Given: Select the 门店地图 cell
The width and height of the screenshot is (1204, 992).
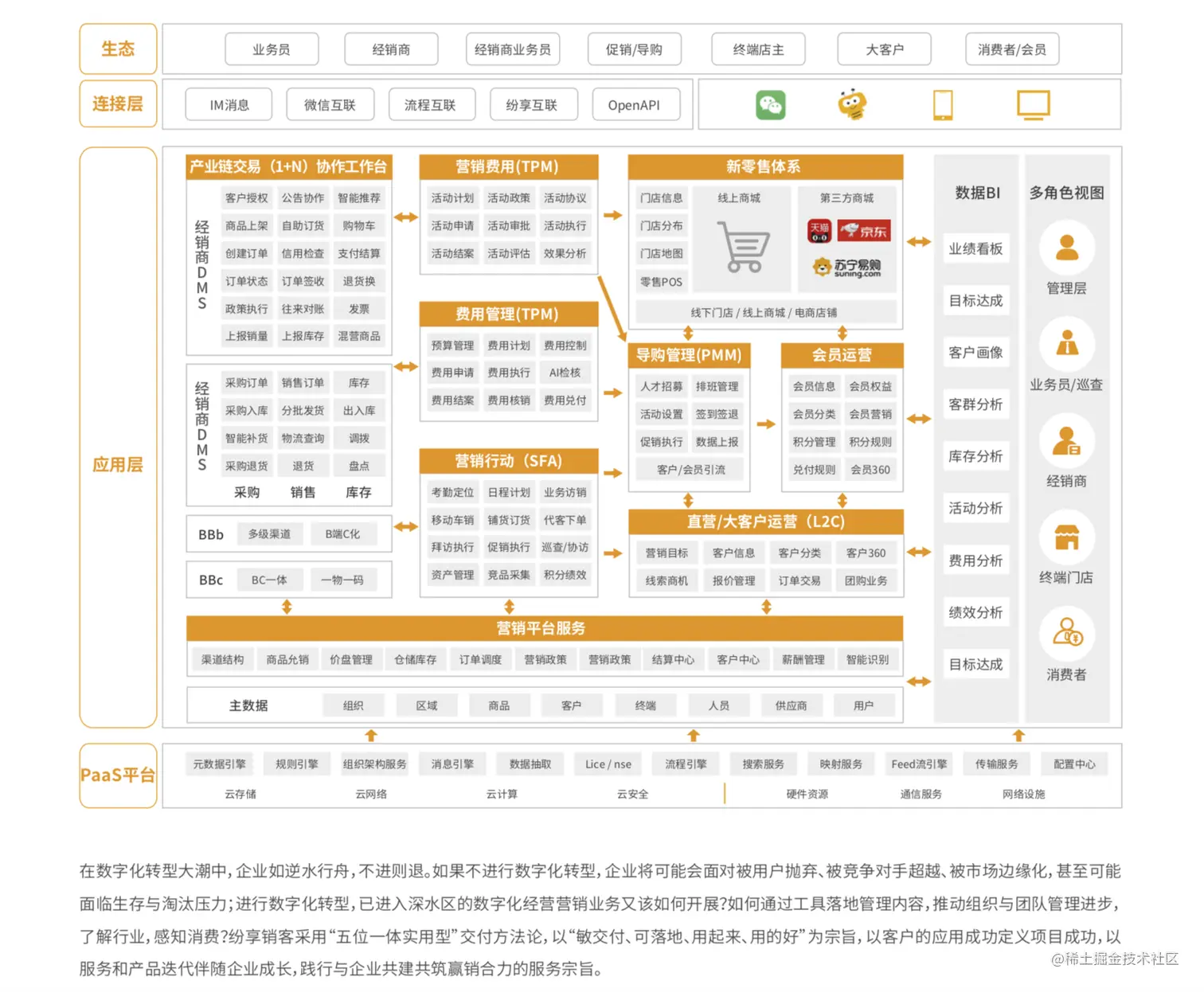Looking at the screenshot, I should coord(662,253).
